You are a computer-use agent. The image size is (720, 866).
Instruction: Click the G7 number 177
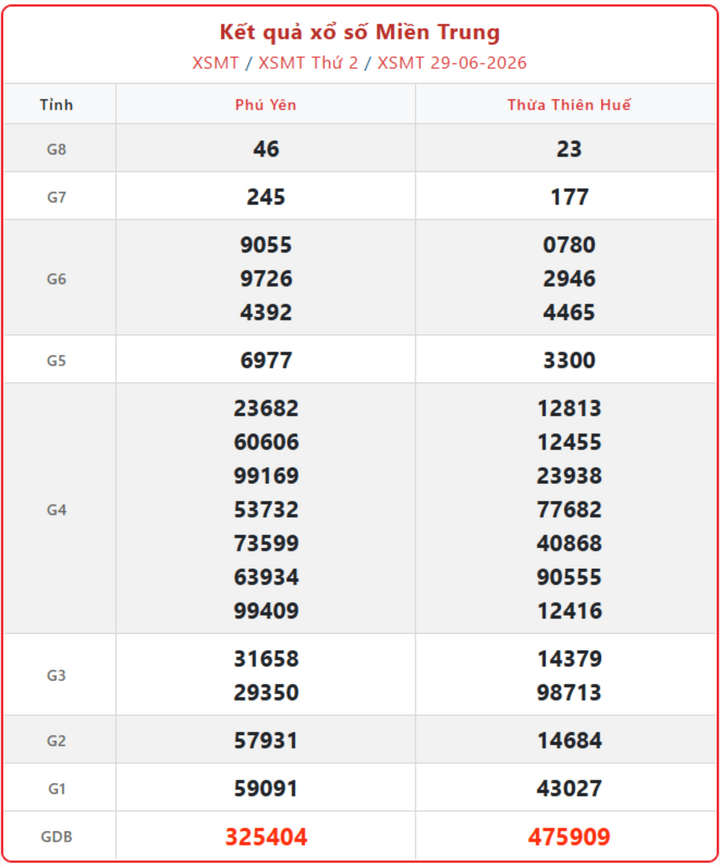(569, 197)
